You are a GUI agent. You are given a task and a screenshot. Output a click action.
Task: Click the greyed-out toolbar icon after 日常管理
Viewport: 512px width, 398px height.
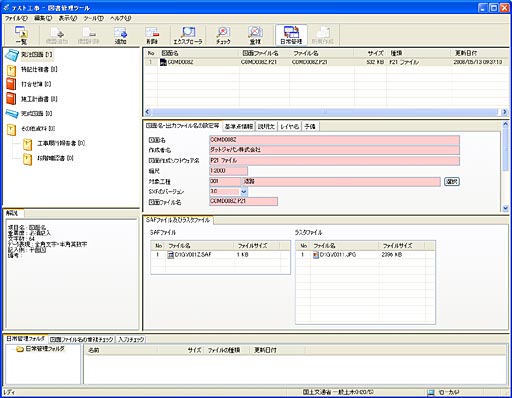click(x=322, y=35)
